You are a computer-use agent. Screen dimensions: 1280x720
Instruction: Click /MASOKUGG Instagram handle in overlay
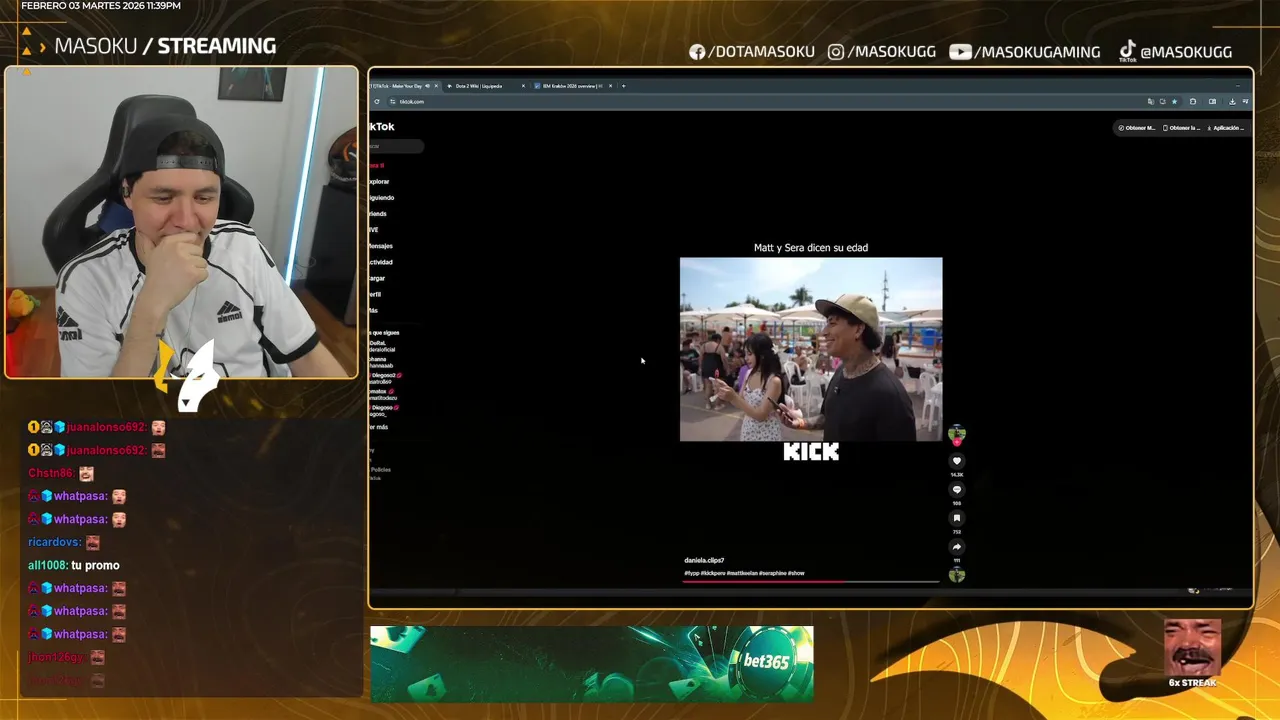point(882,52)
